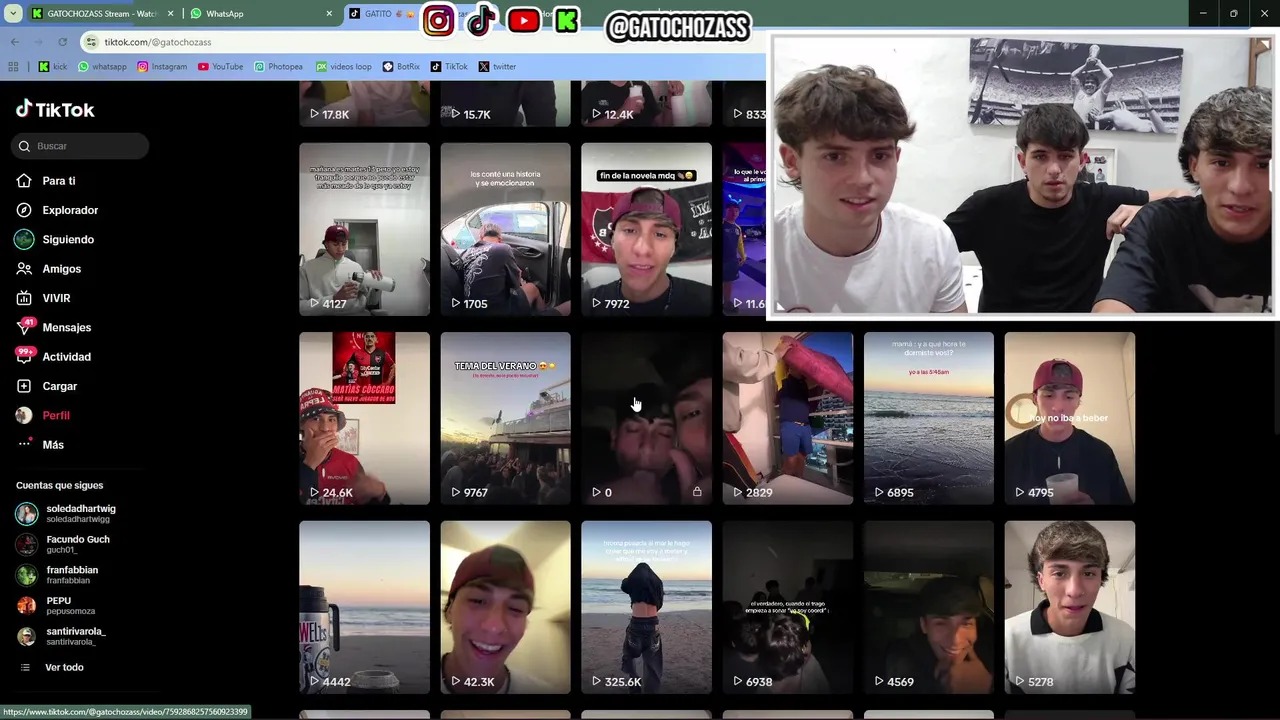Open the video with 1705 views

point(505,229)
